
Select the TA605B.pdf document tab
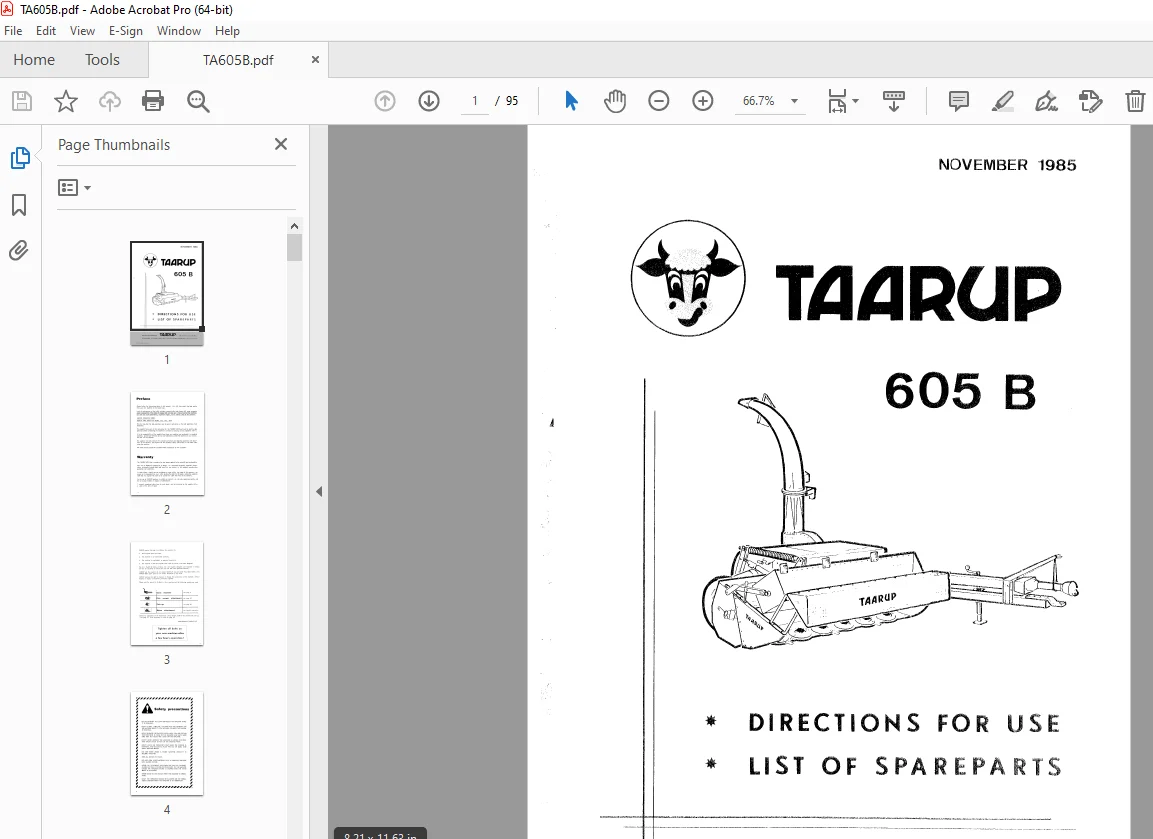238,60
